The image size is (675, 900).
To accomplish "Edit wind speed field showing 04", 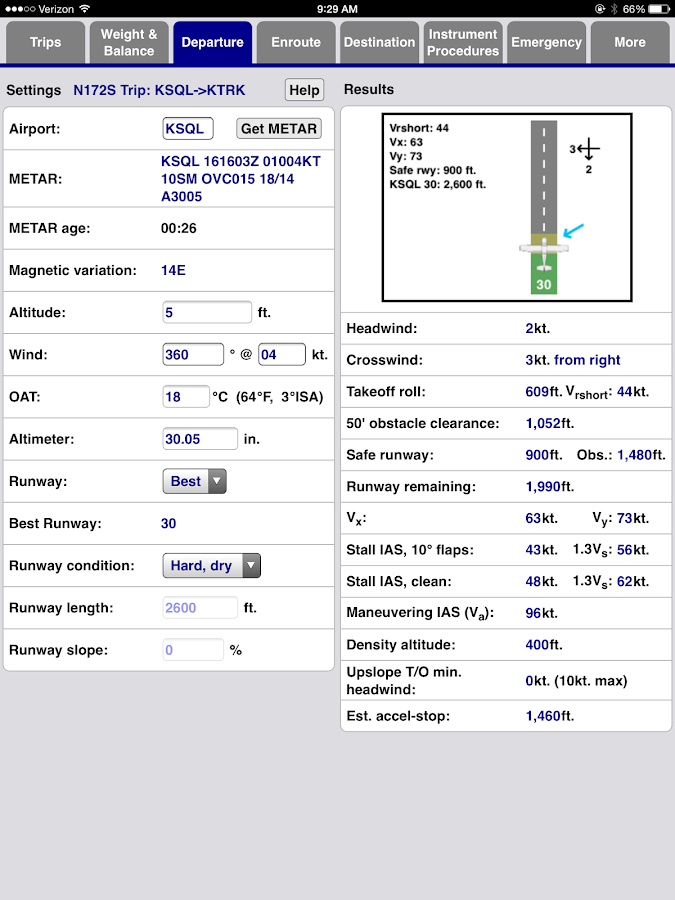I will [x=282, y=355].
